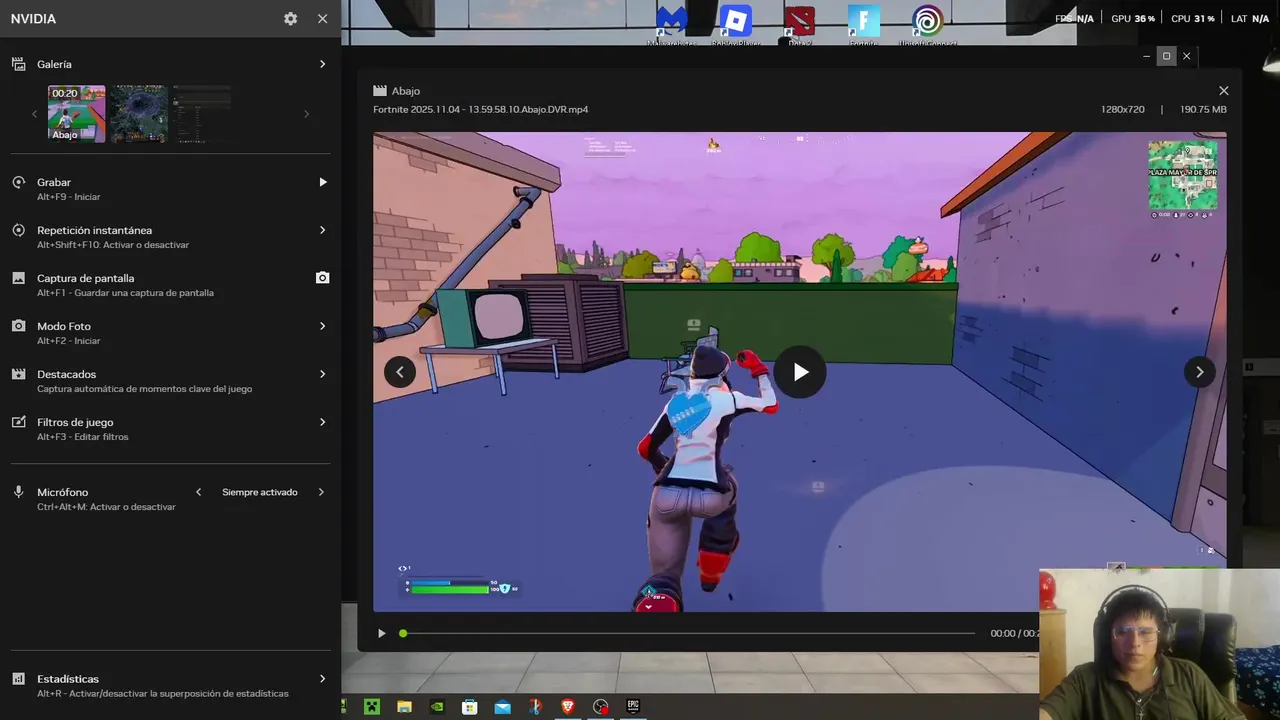This screenshot has height=720, width=1280.
Task: Open Malwarebytes desktop shortcut
Action: [671, 24]
